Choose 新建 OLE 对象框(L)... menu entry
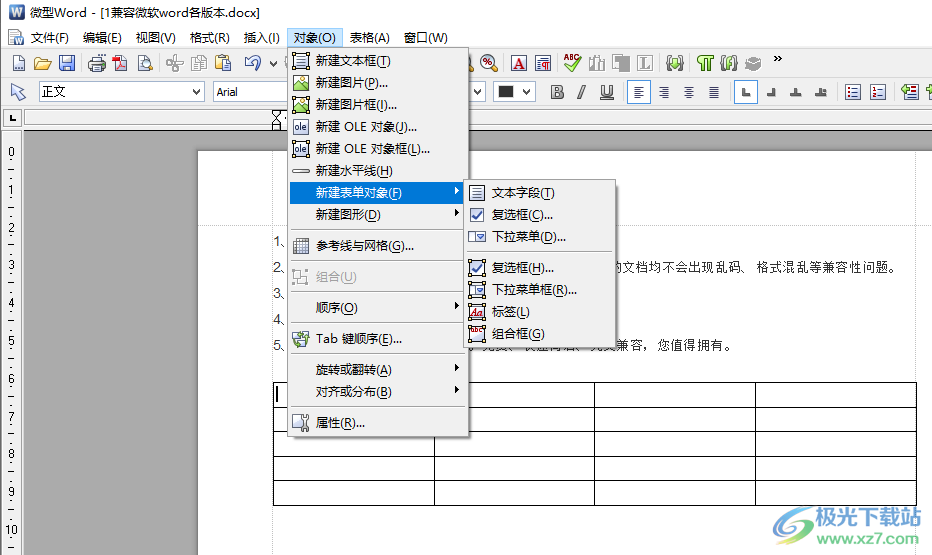Image resolution: width=932 pixels, height=555 pixels. (377, 149)
